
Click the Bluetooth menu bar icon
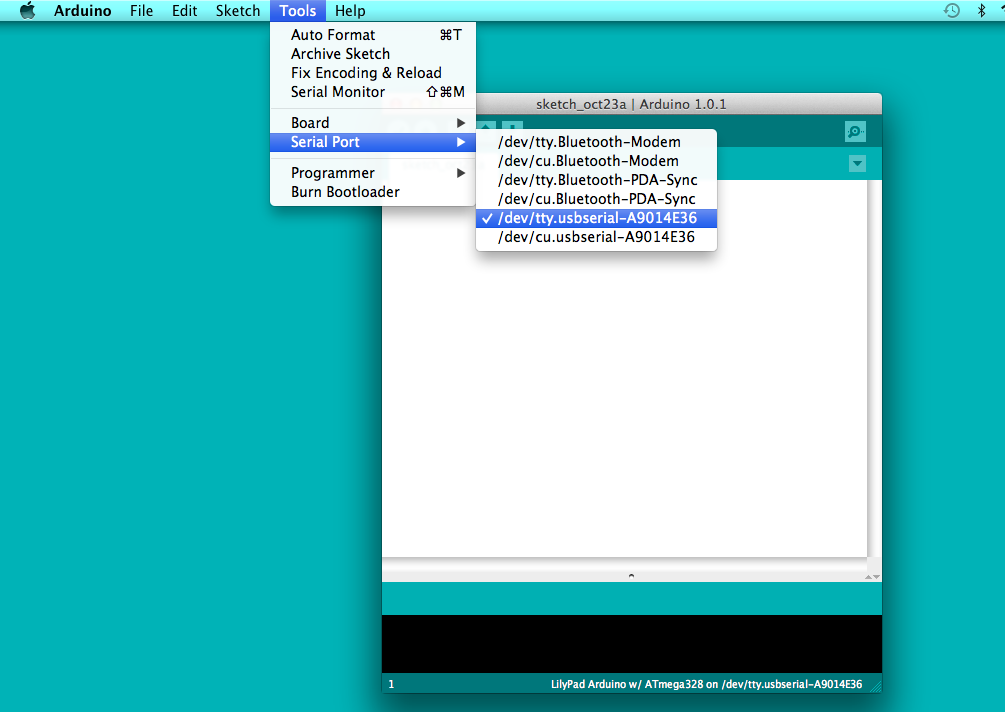(x=981, y=10)
